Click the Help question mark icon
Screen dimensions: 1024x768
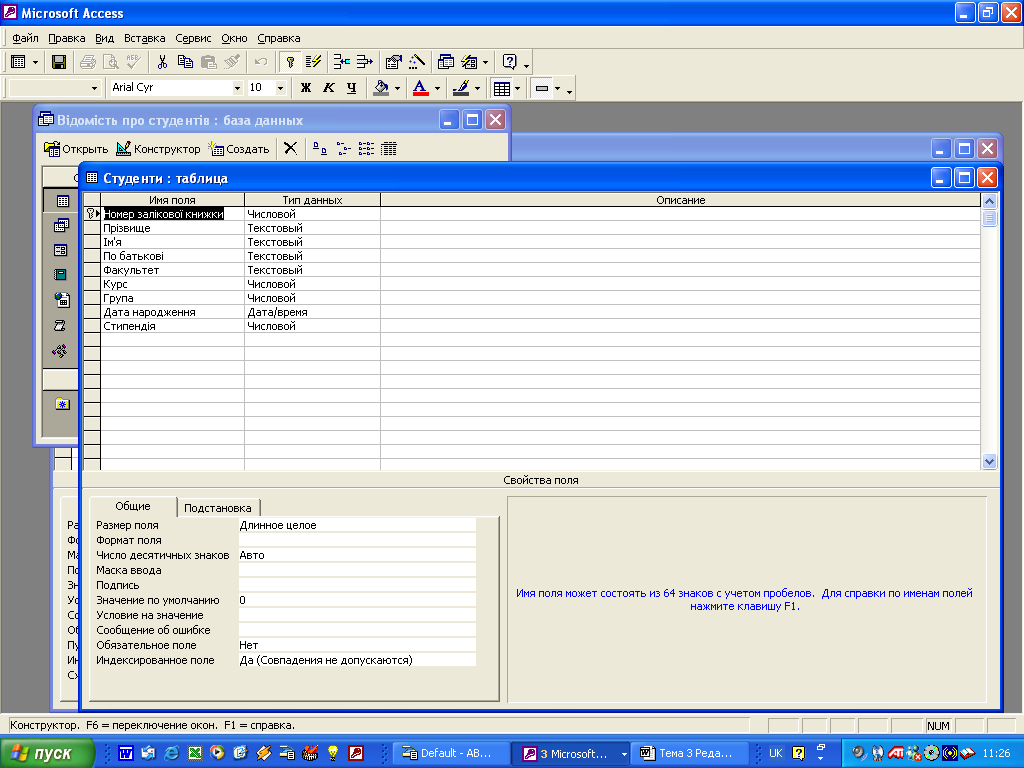pos(509,62)
